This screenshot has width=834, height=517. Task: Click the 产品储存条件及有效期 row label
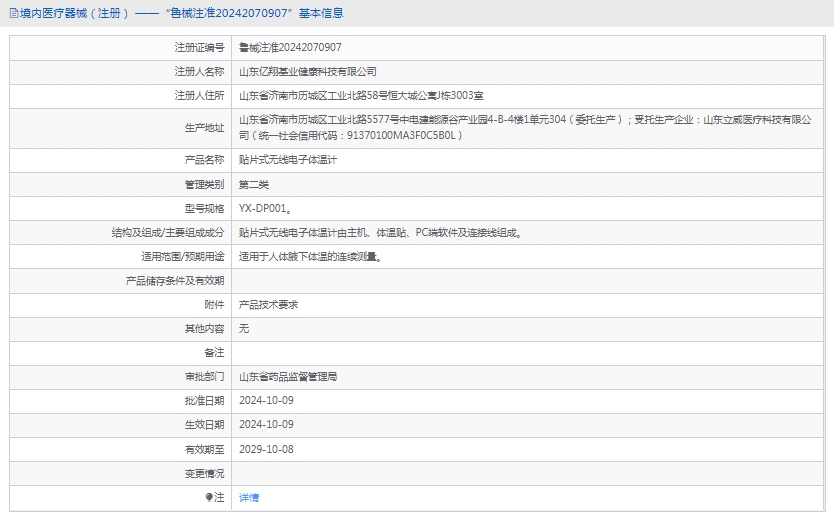[175, 281]
